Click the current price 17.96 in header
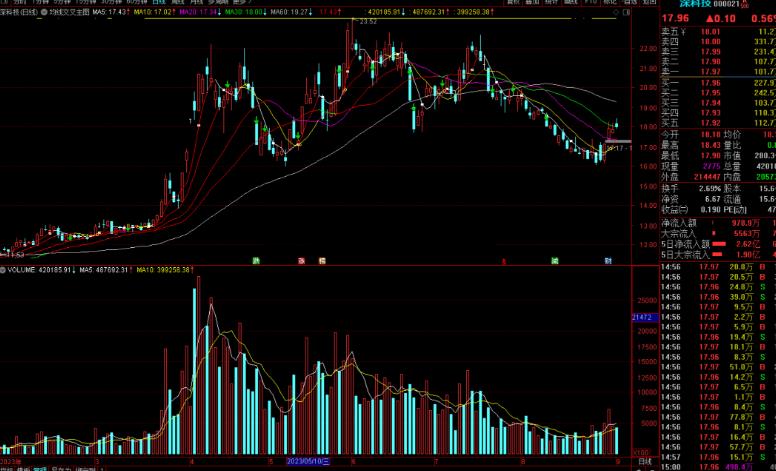776x471 pixels. 675,19
